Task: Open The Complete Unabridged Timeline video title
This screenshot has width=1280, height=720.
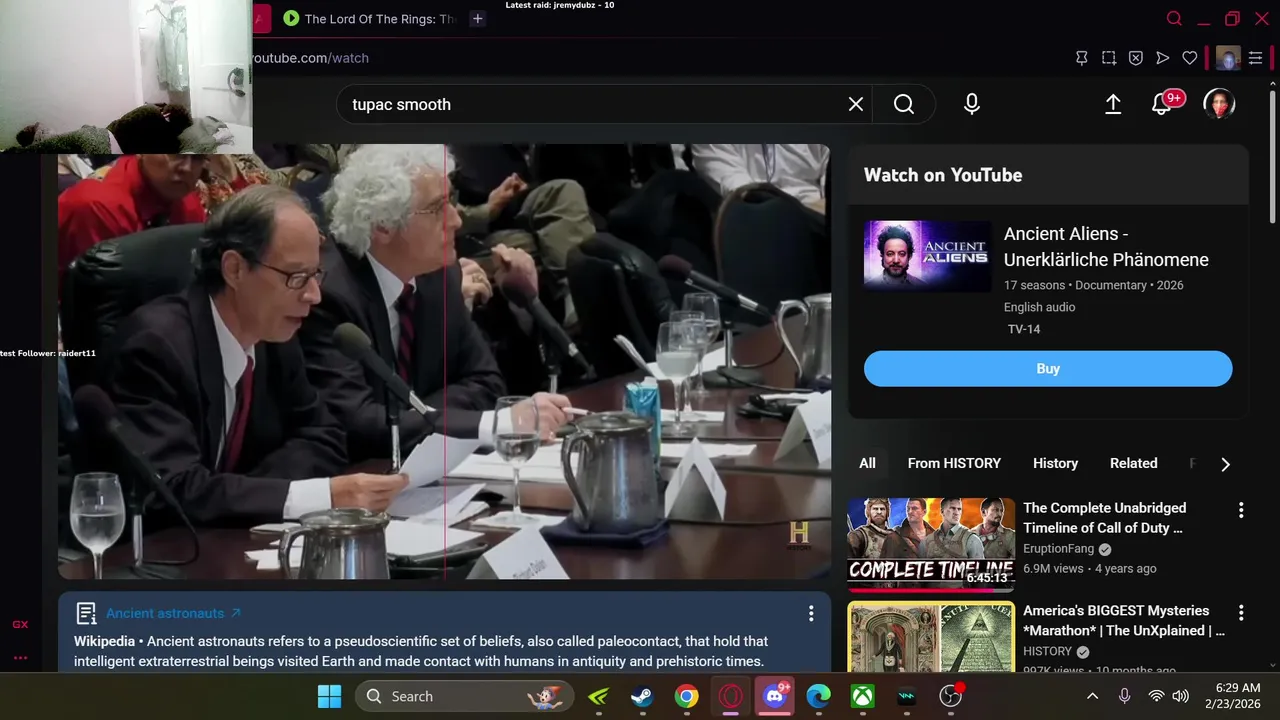Action: pos(1104,518)
